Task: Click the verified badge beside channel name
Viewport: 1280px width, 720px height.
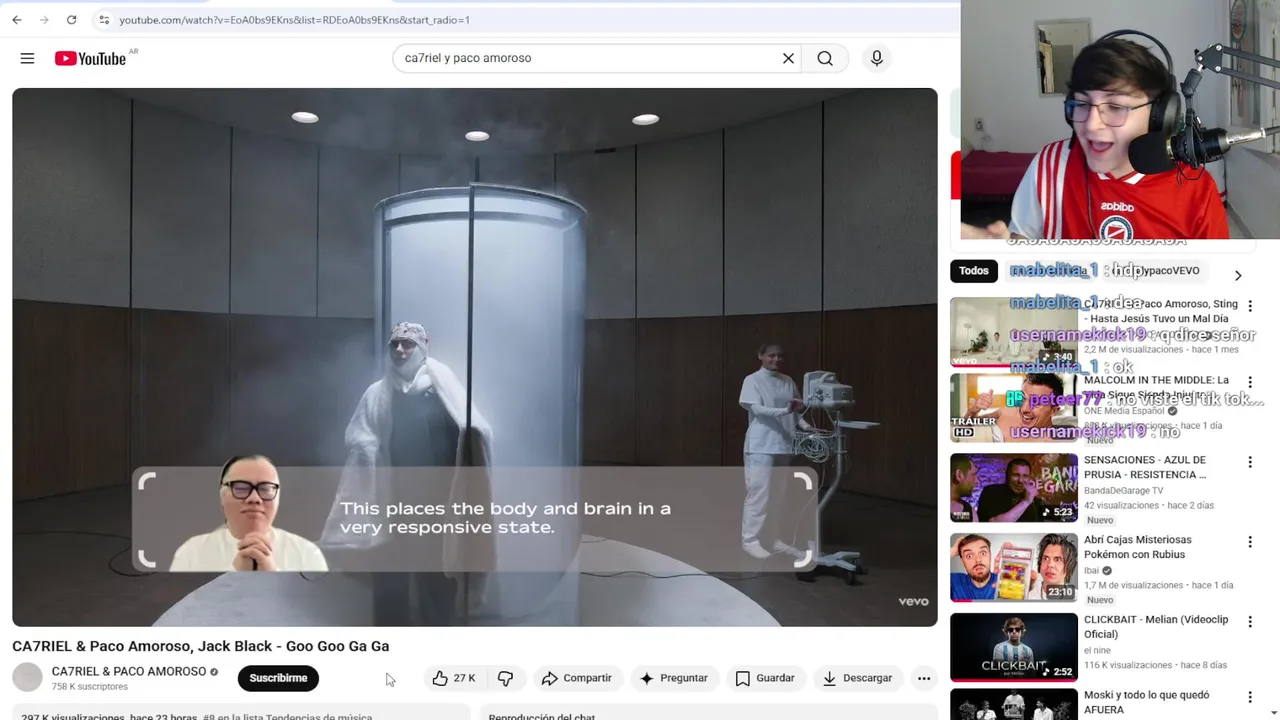Action: point(214,672)
